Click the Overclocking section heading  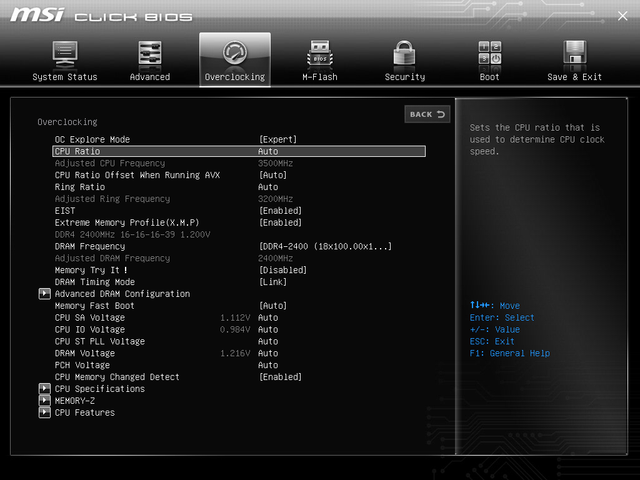[67, 122]
